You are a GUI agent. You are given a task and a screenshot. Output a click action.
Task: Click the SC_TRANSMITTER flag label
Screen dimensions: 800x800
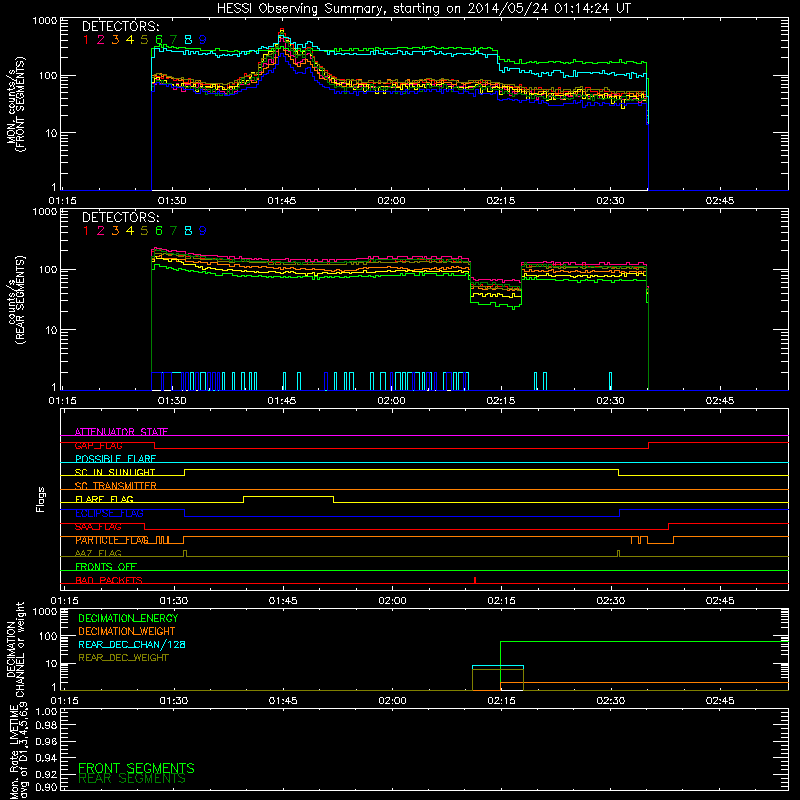[115, 486]
